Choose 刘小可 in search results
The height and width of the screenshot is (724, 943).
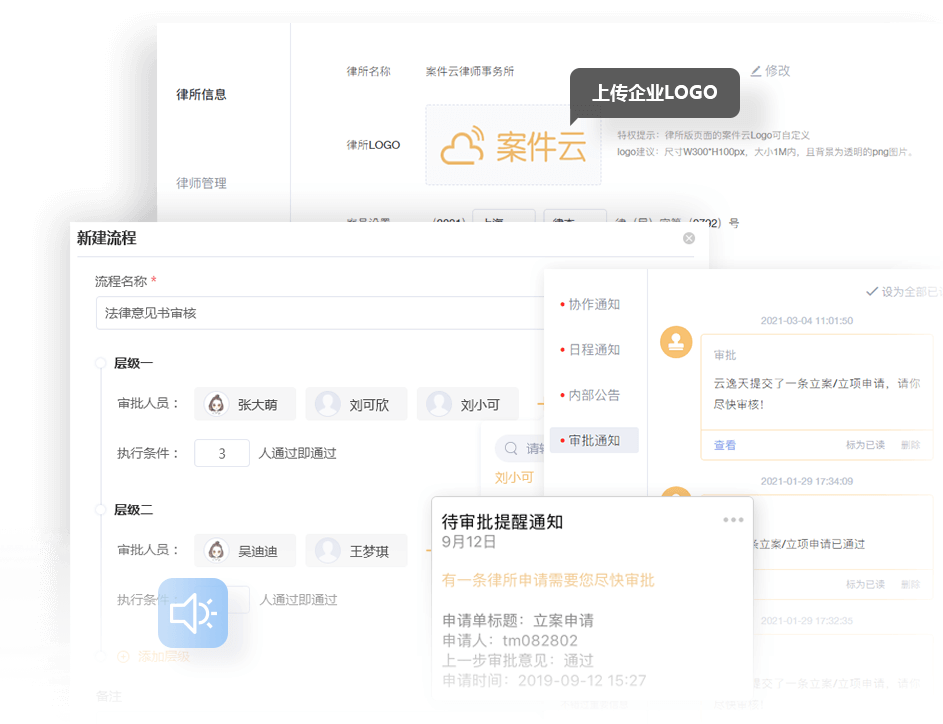(514, 477)
